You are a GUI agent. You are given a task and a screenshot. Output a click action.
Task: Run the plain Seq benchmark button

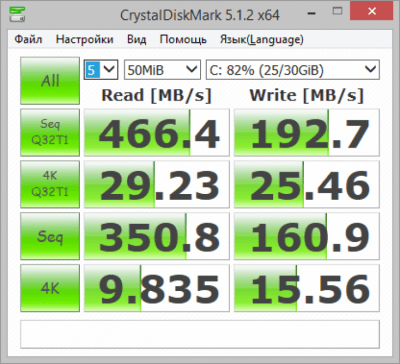(x=50, y=236)
